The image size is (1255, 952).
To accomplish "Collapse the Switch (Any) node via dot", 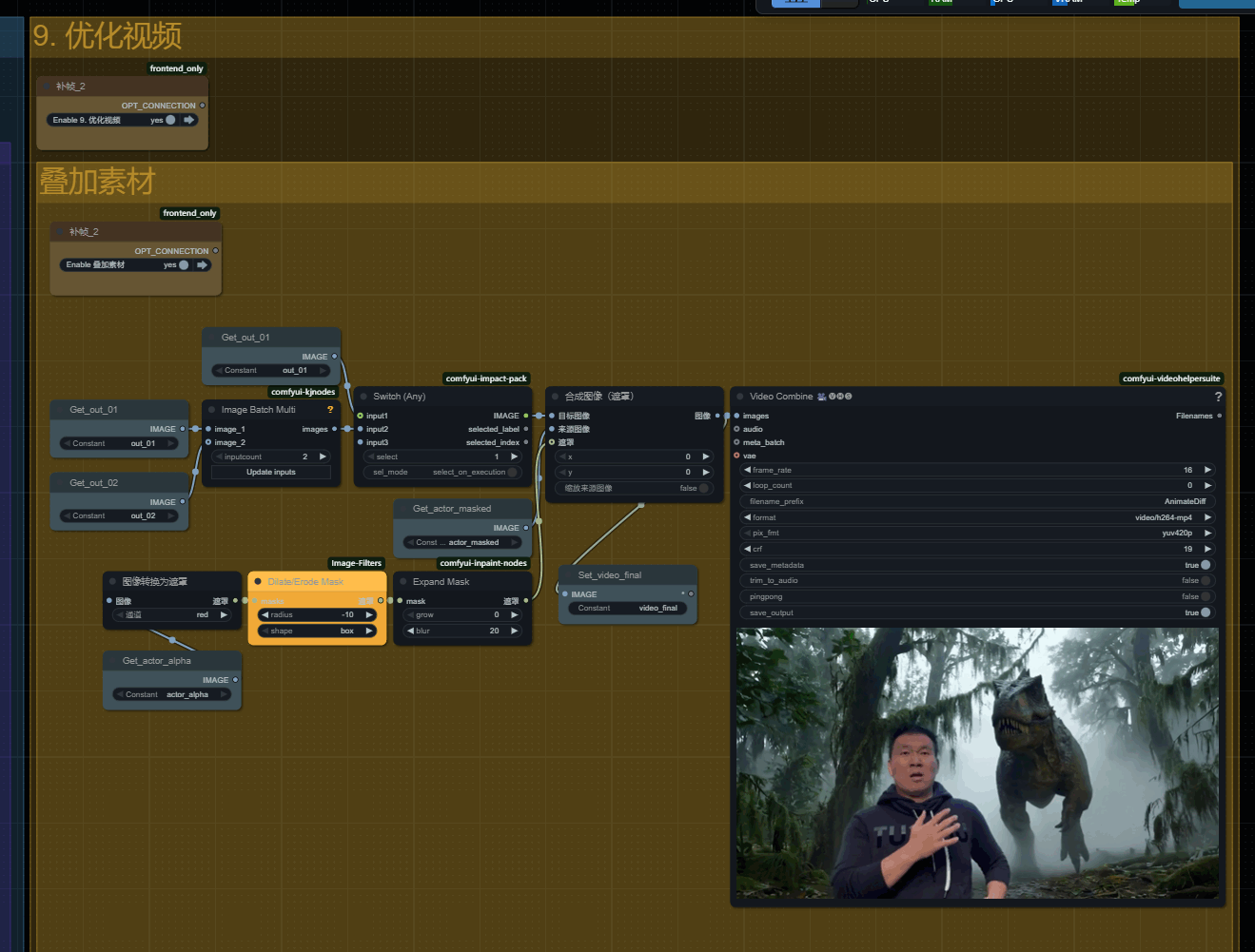I will tap(363, 397).
